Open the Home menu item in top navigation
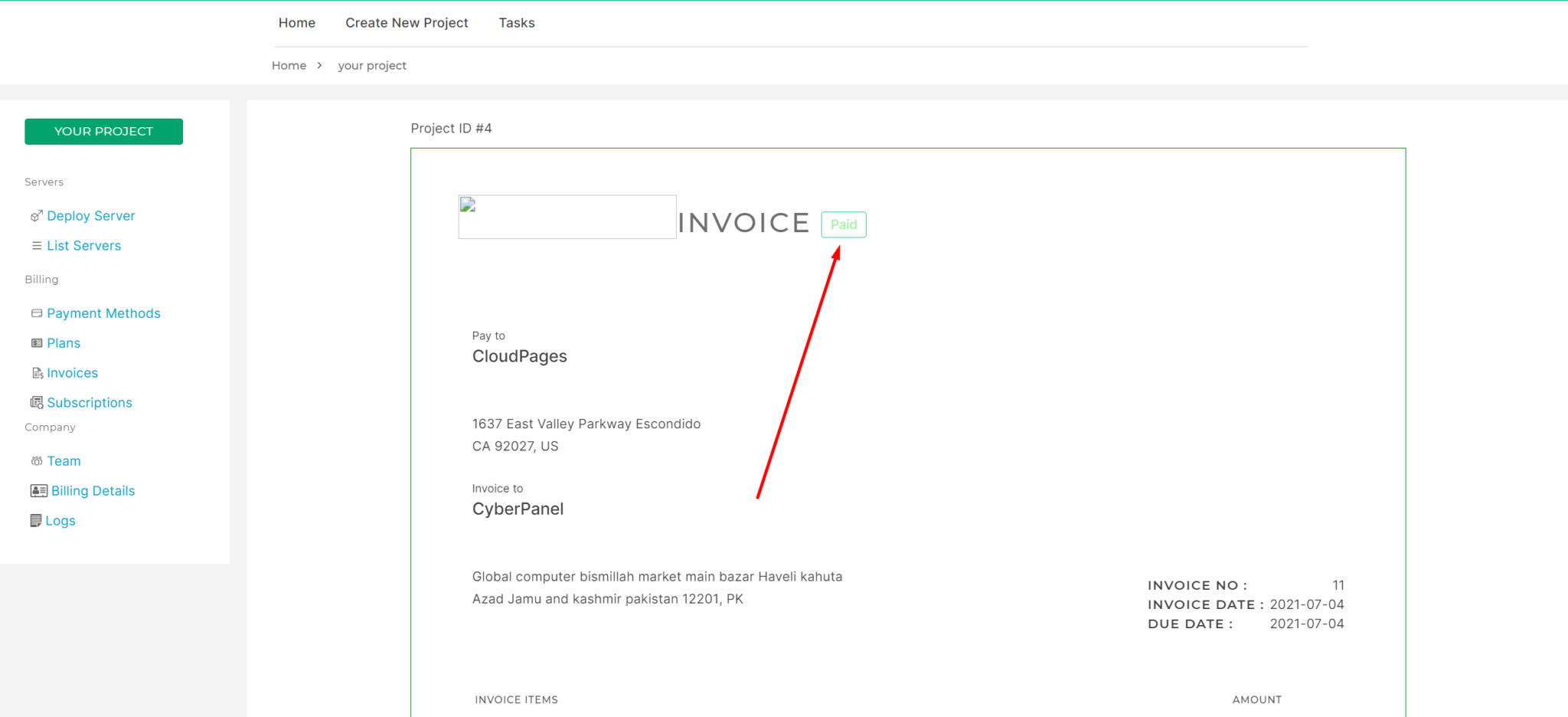This screenshot has height=717, width=1568. (x=296, y=22)
